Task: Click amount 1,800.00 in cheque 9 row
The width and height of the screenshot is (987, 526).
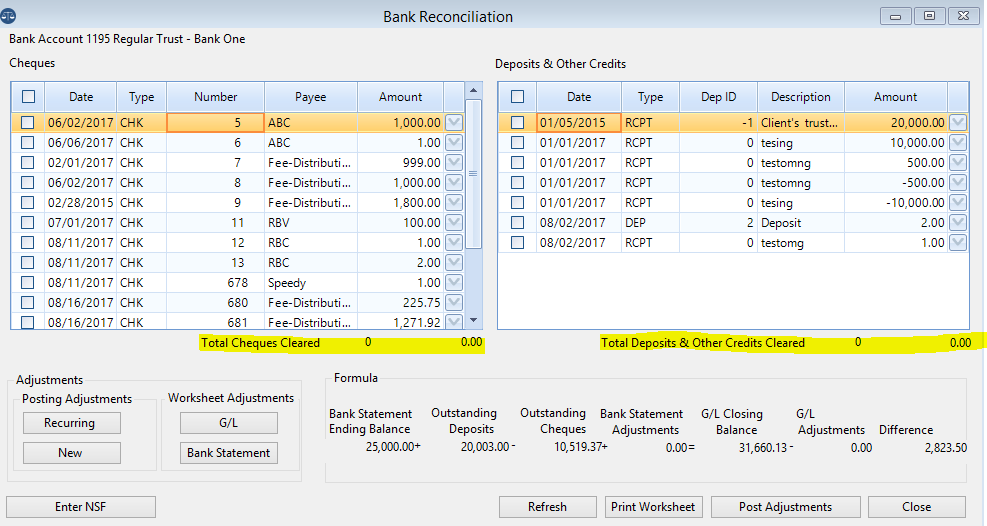Action: (x=417, y=203)
